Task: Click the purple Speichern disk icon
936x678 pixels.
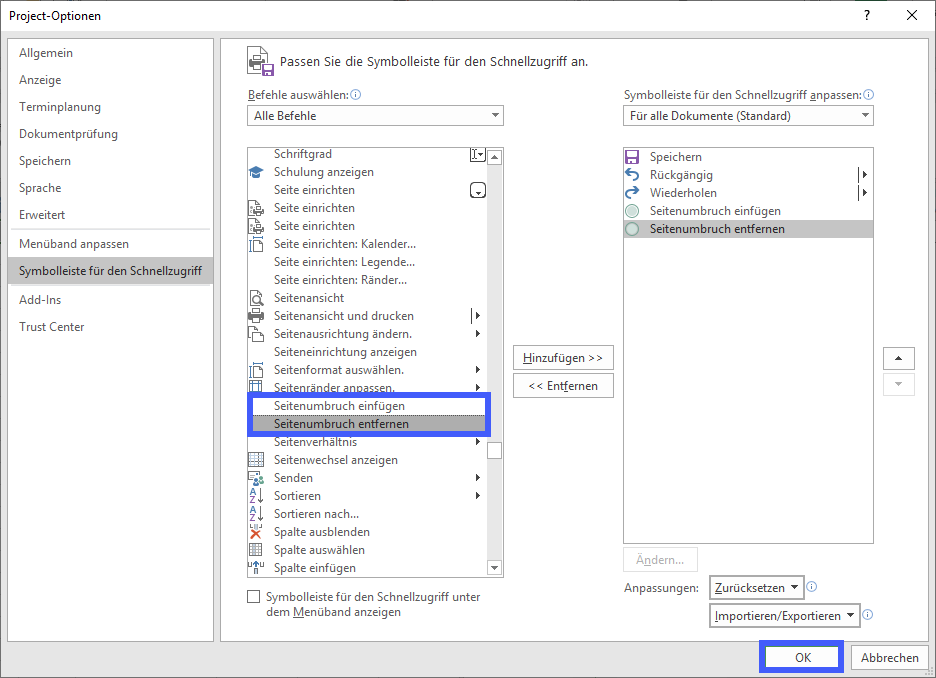Action: coord(632,157)
